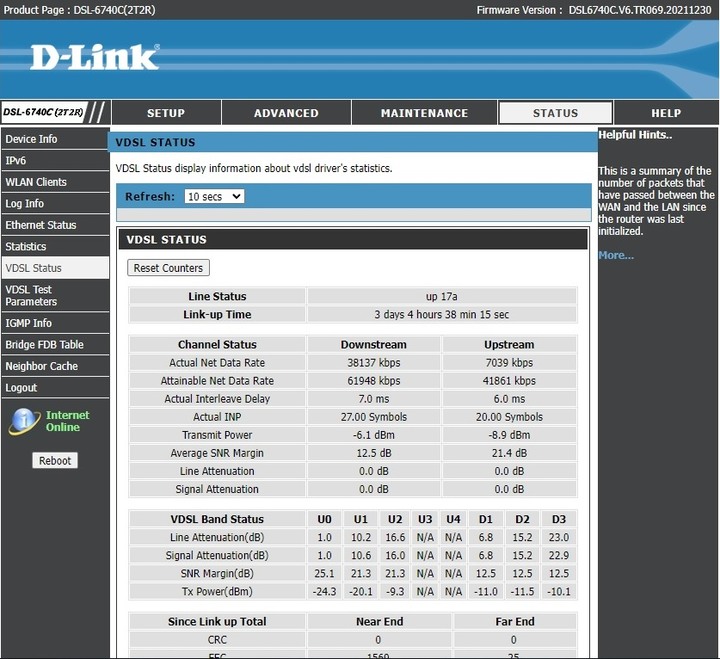Click the 'Actual Net Data Rate' label
720x659 pixels.
[217, 363]
